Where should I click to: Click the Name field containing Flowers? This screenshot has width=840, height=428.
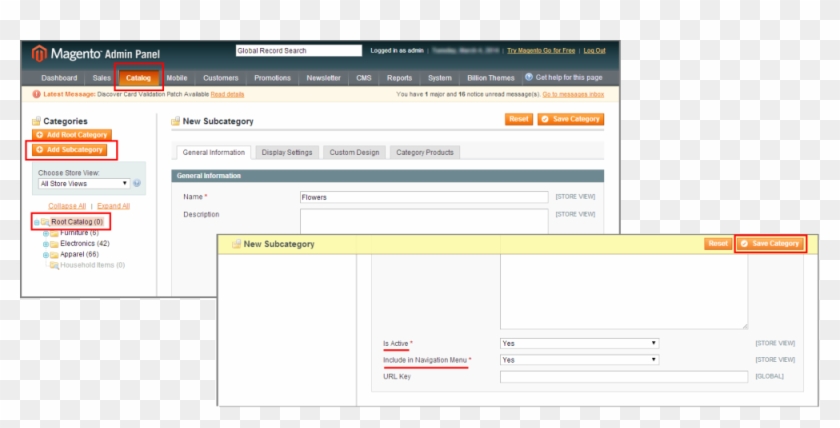point(424,197)
